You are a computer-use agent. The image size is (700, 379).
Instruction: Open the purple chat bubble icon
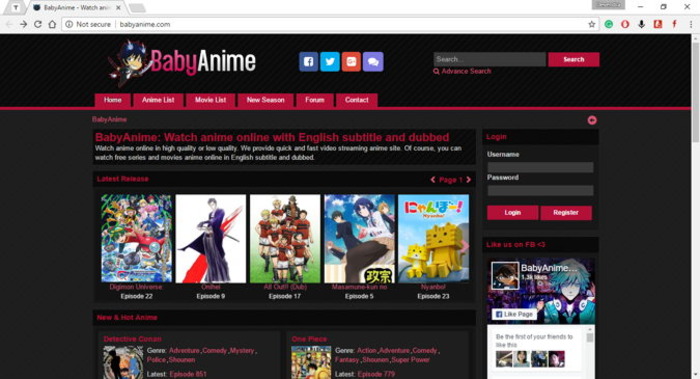pyautogui.click(x=373, y=62)
